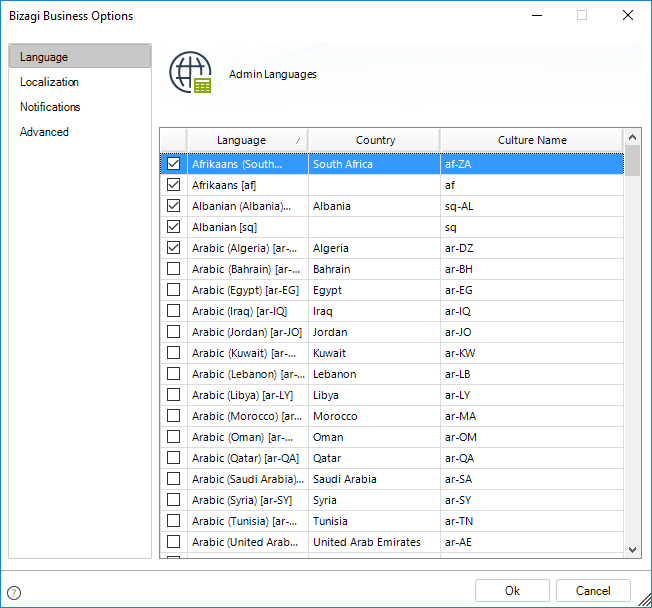Select the 'Albania' country cell

pyautogui.click(x=374, y=206)
